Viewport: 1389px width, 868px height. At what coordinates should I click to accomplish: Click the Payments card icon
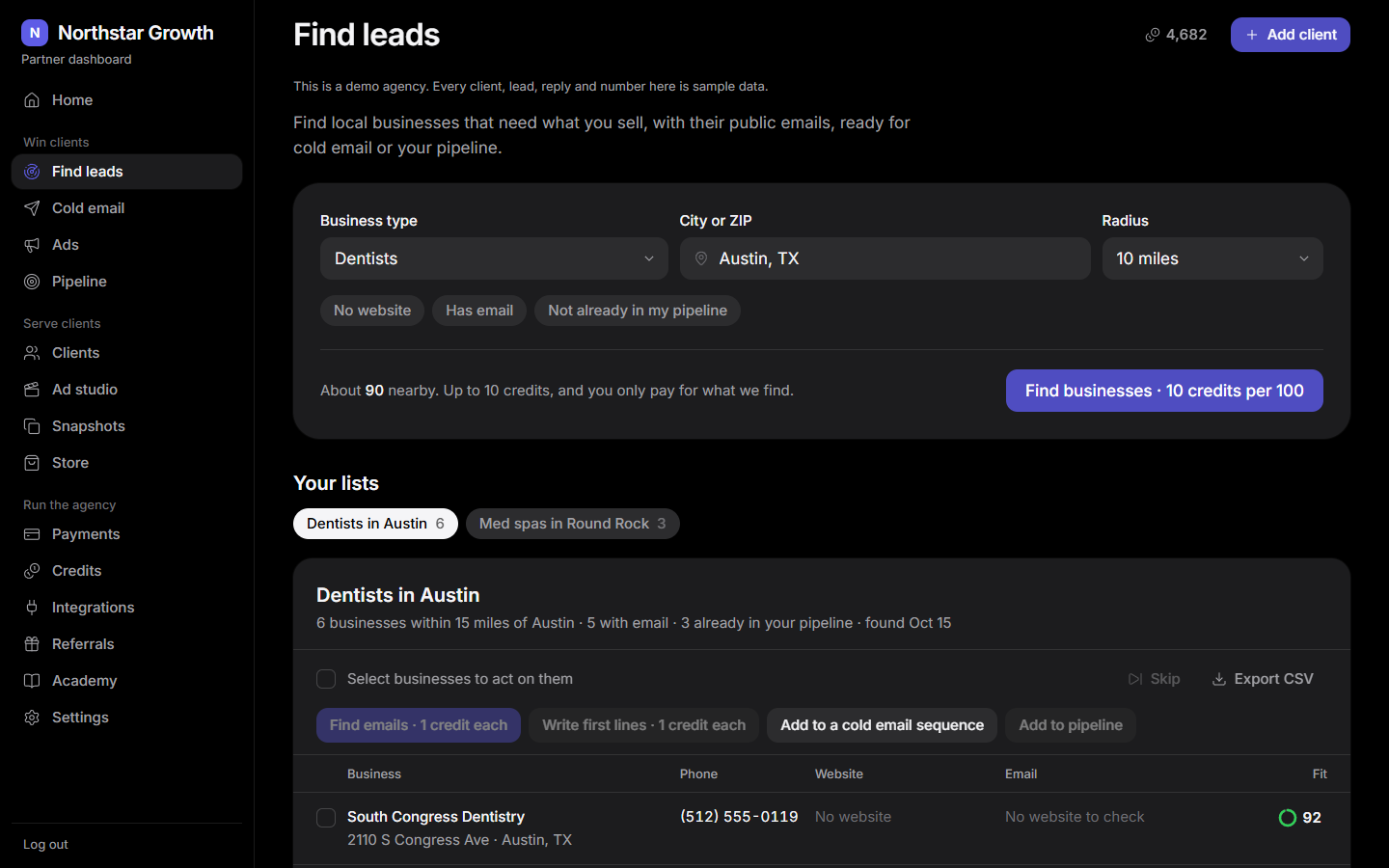pos(32,534)
